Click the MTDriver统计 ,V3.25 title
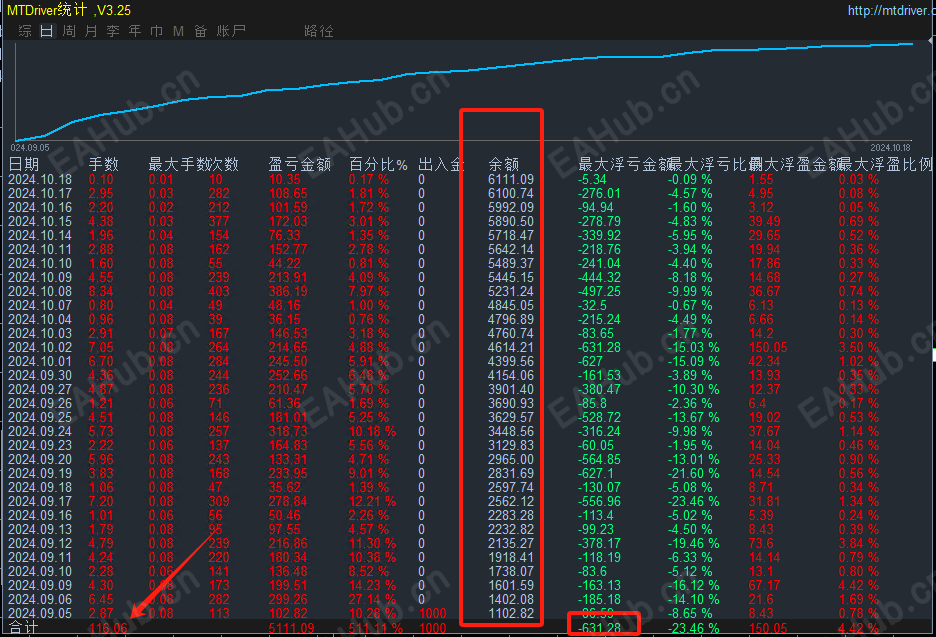Screen dimensions: 936x637 coord(69,10)
